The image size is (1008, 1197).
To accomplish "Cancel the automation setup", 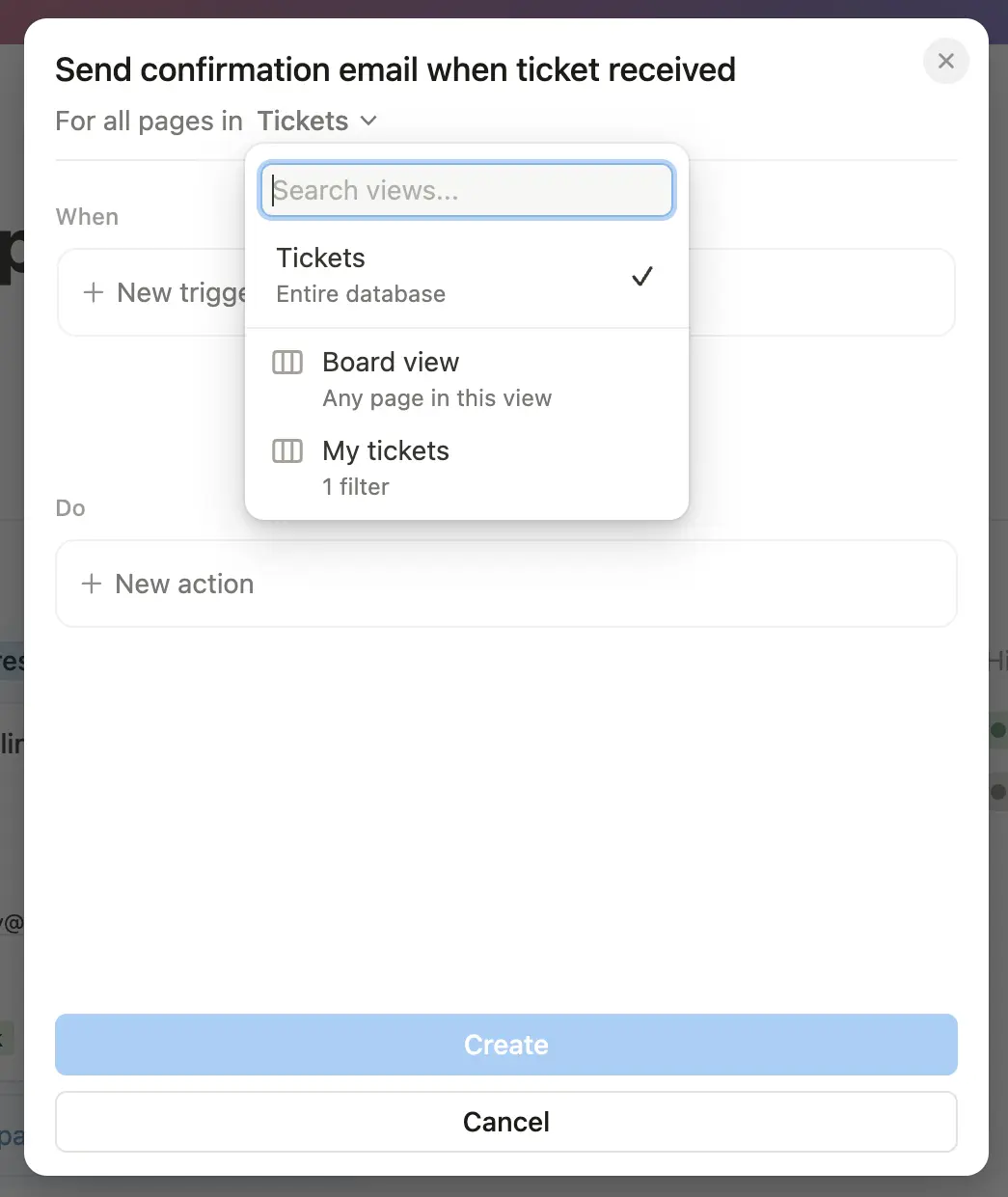I will point(505,1122).
